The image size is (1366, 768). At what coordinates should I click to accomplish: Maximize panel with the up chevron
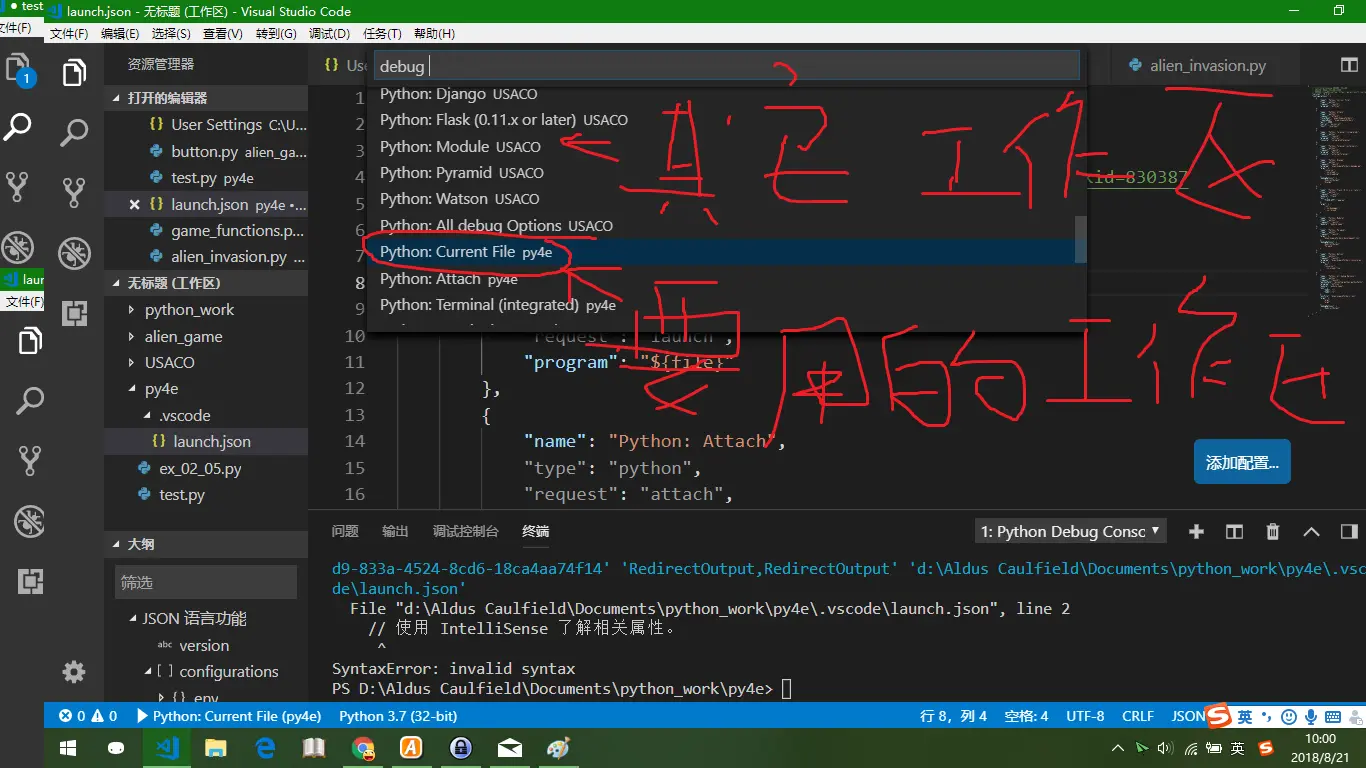click(1311, 532)
